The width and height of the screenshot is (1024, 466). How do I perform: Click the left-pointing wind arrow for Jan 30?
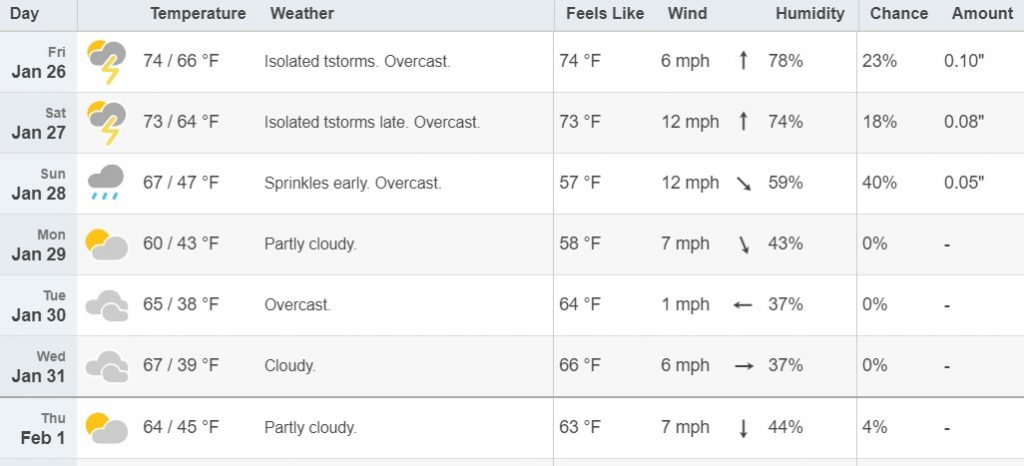[743, 305]
